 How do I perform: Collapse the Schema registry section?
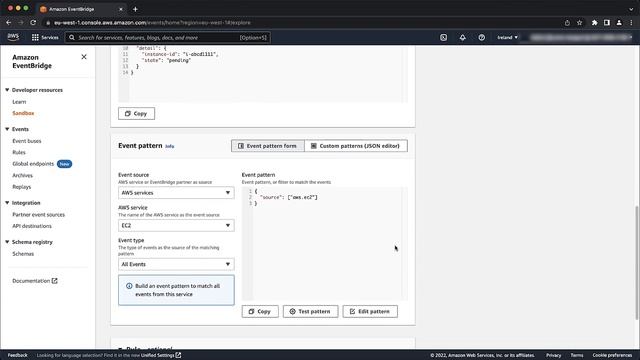(x=7, y=242)
